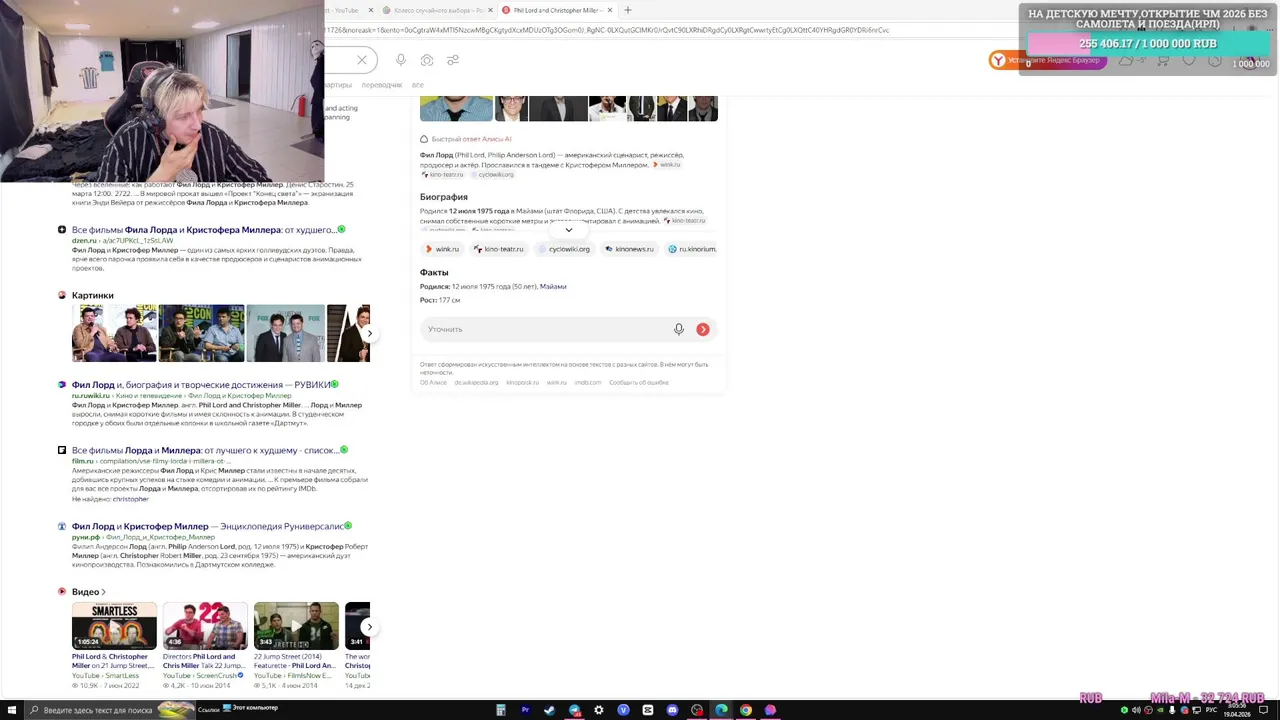Show more videos with carousel arrow
1280x720 pixels.
point(369,627)
